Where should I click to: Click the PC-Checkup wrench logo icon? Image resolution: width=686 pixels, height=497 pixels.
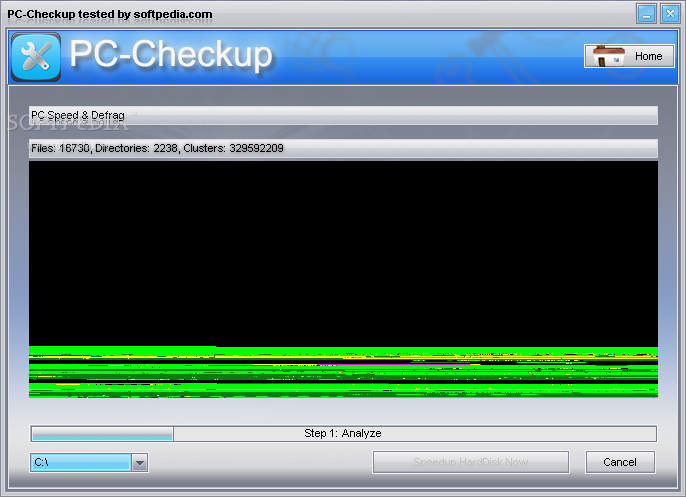[x=36, y=57]
